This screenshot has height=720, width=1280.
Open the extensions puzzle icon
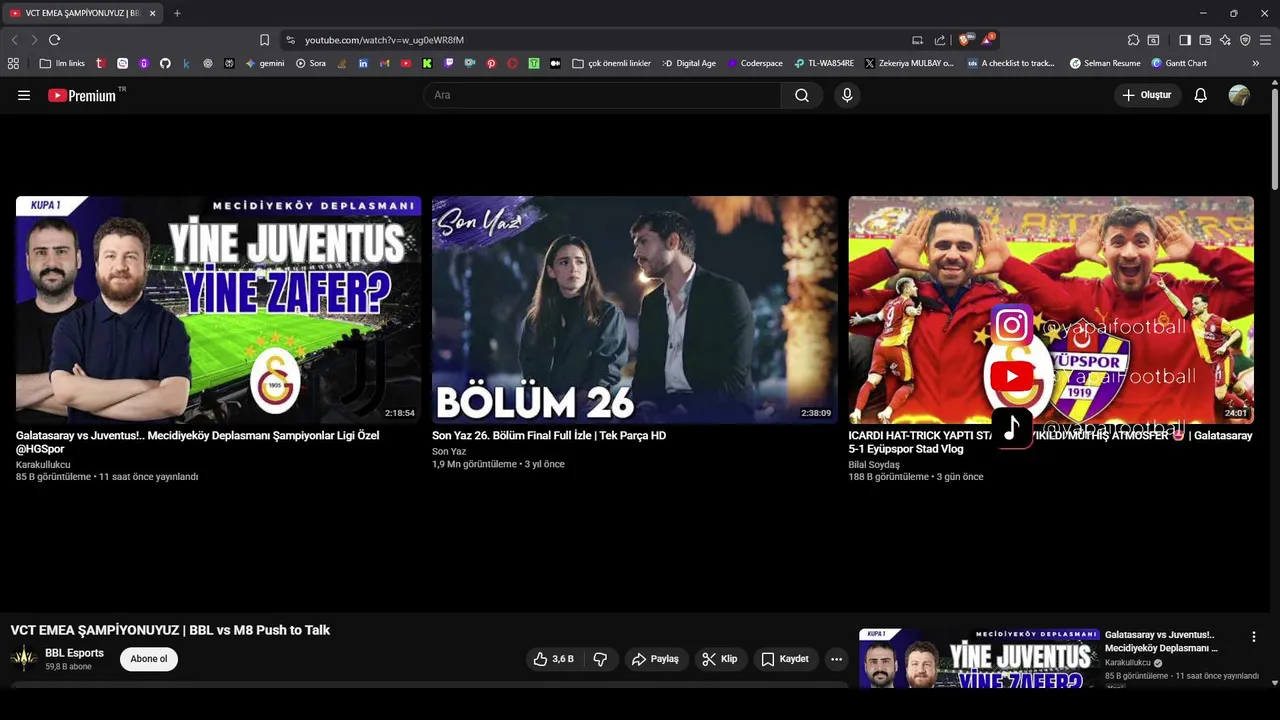1133,40
